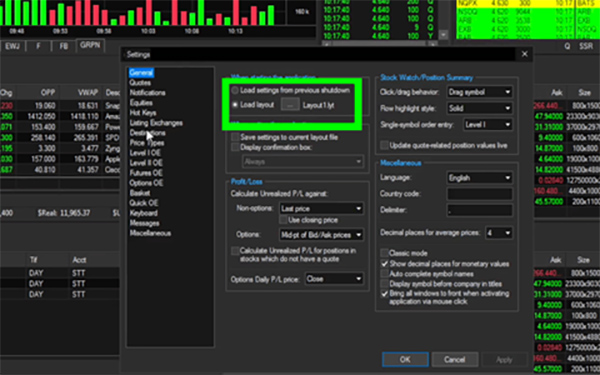Image resolution: width=600 pixels, height=375 pixels.
Task: Switch to the EWJ symbol tab
Action: pyautogui.click(x=13, y=46)
